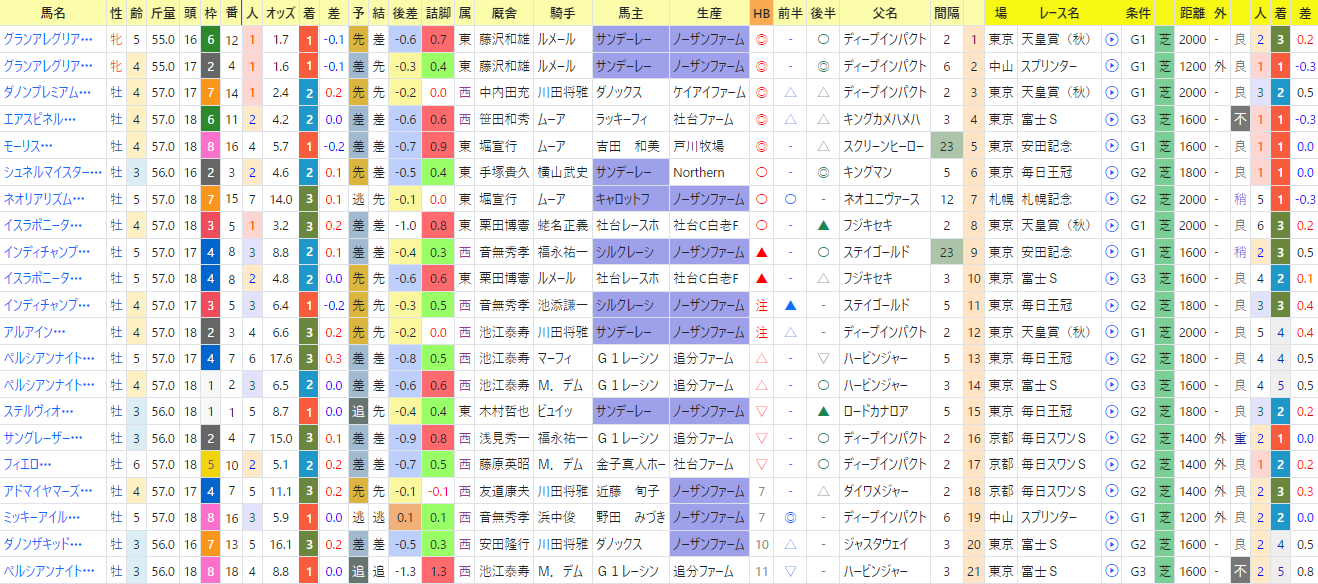This screenshot has height=584, width=1318.
Task: Sort by the レース名 column header
Action: tap(1058, 13)
